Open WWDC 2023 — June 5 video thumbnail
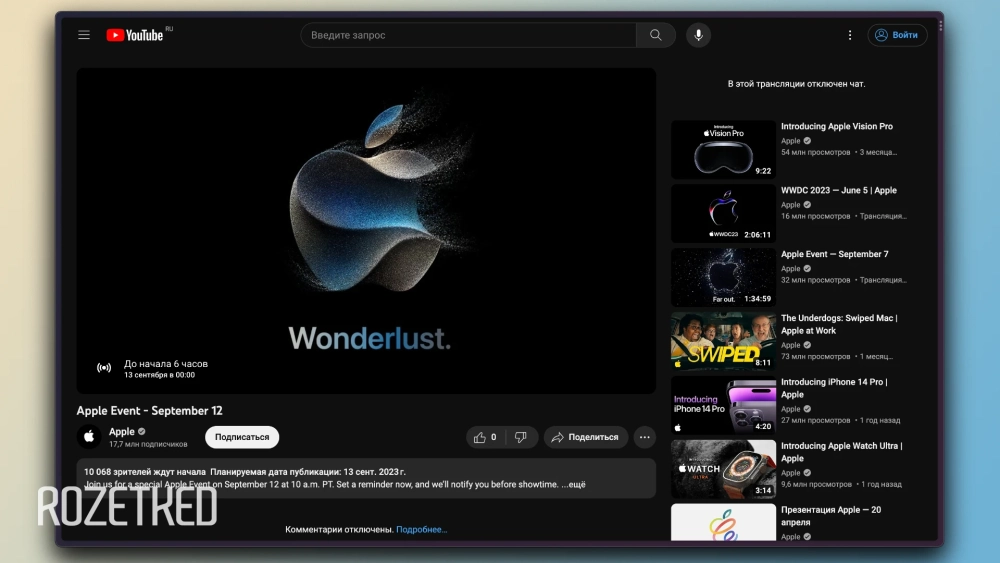Image resolution: width=1000 pixels, height=563 pixels. (723, 213)
